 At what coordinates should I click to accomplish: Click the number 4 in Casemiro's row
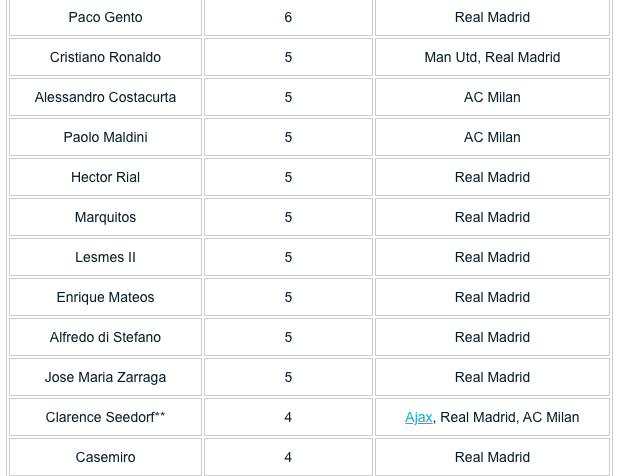click(288, 457)
